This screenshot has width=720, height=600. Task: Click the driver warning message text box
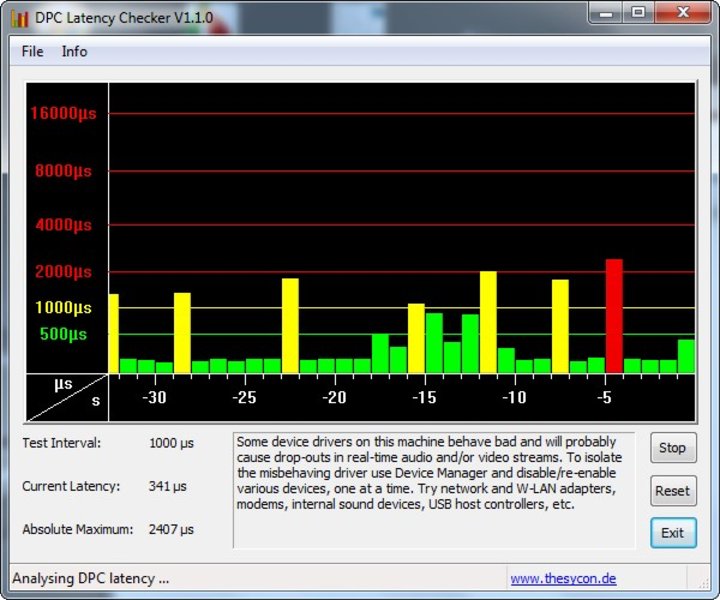pos(433,489)
